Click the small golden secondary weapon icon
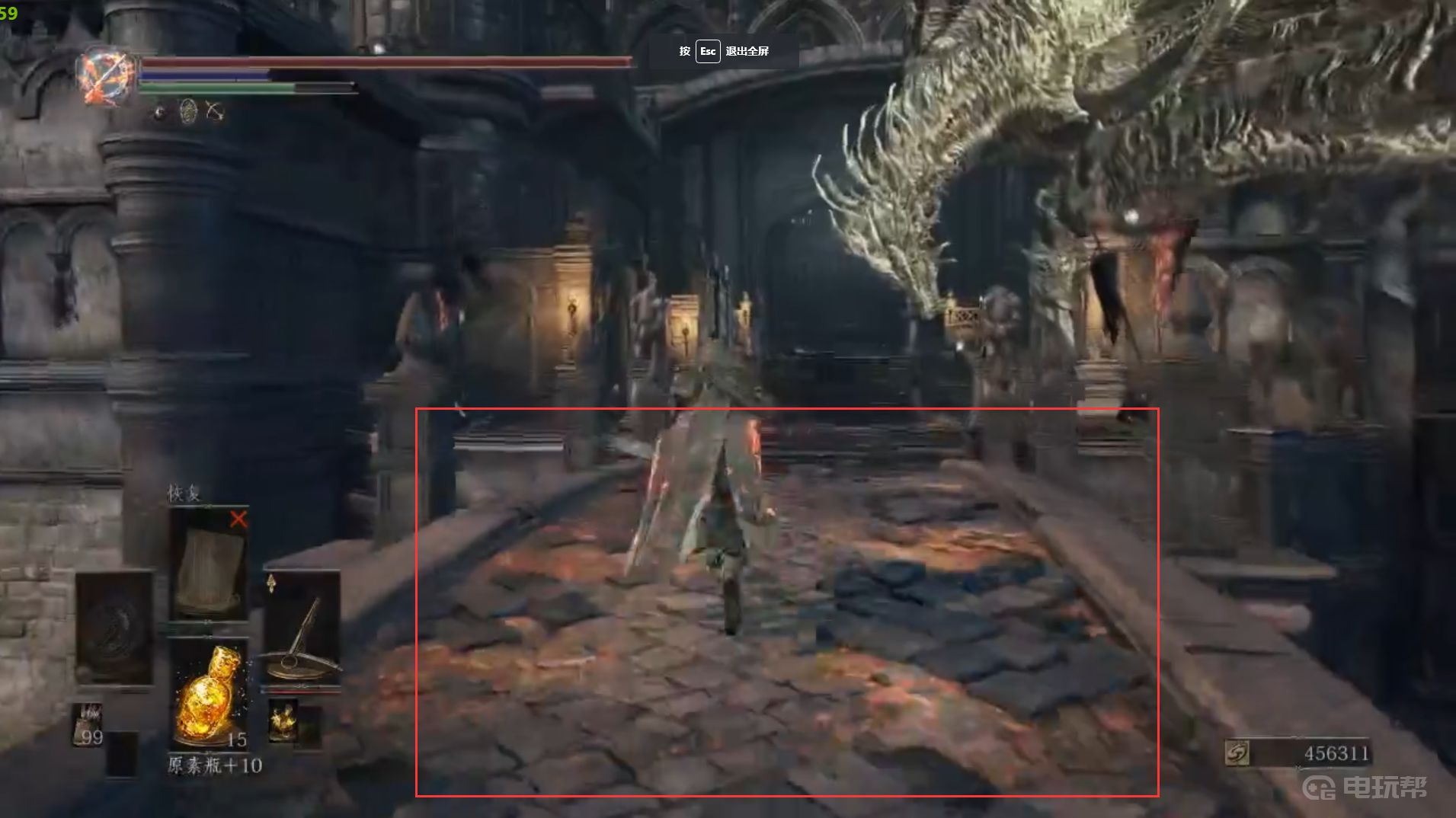1456x818 pixels. click(x=283, y=722)
